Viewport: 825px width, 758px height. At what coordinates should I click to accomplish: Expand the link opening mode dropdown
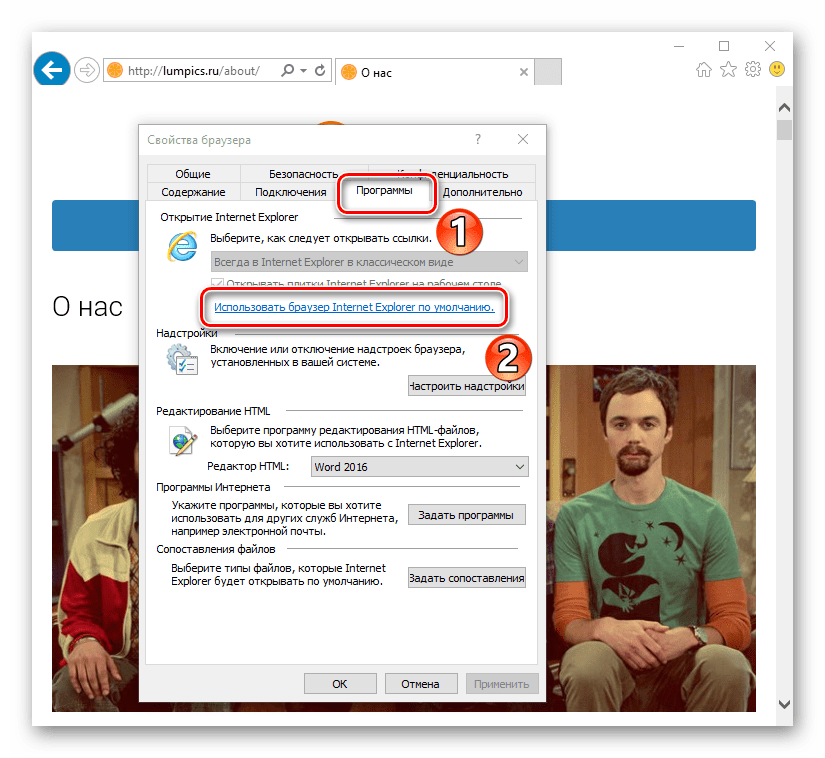pyautogui.click(x=517, y=262)
